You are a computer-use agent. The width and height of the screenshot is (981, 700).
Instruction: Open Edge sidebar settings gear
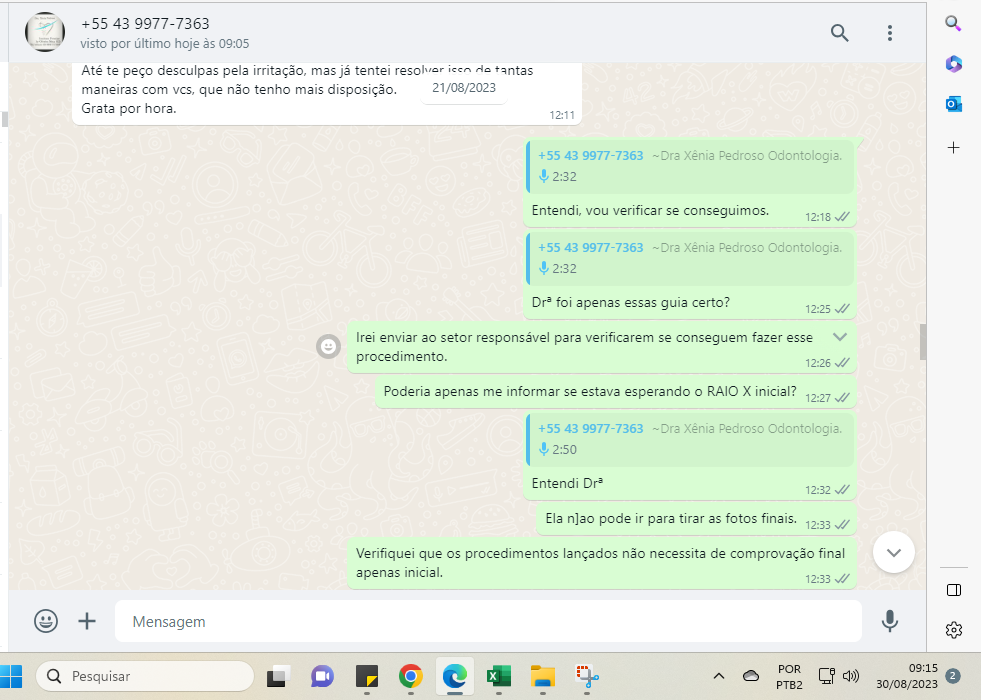(x=953, y=629)
